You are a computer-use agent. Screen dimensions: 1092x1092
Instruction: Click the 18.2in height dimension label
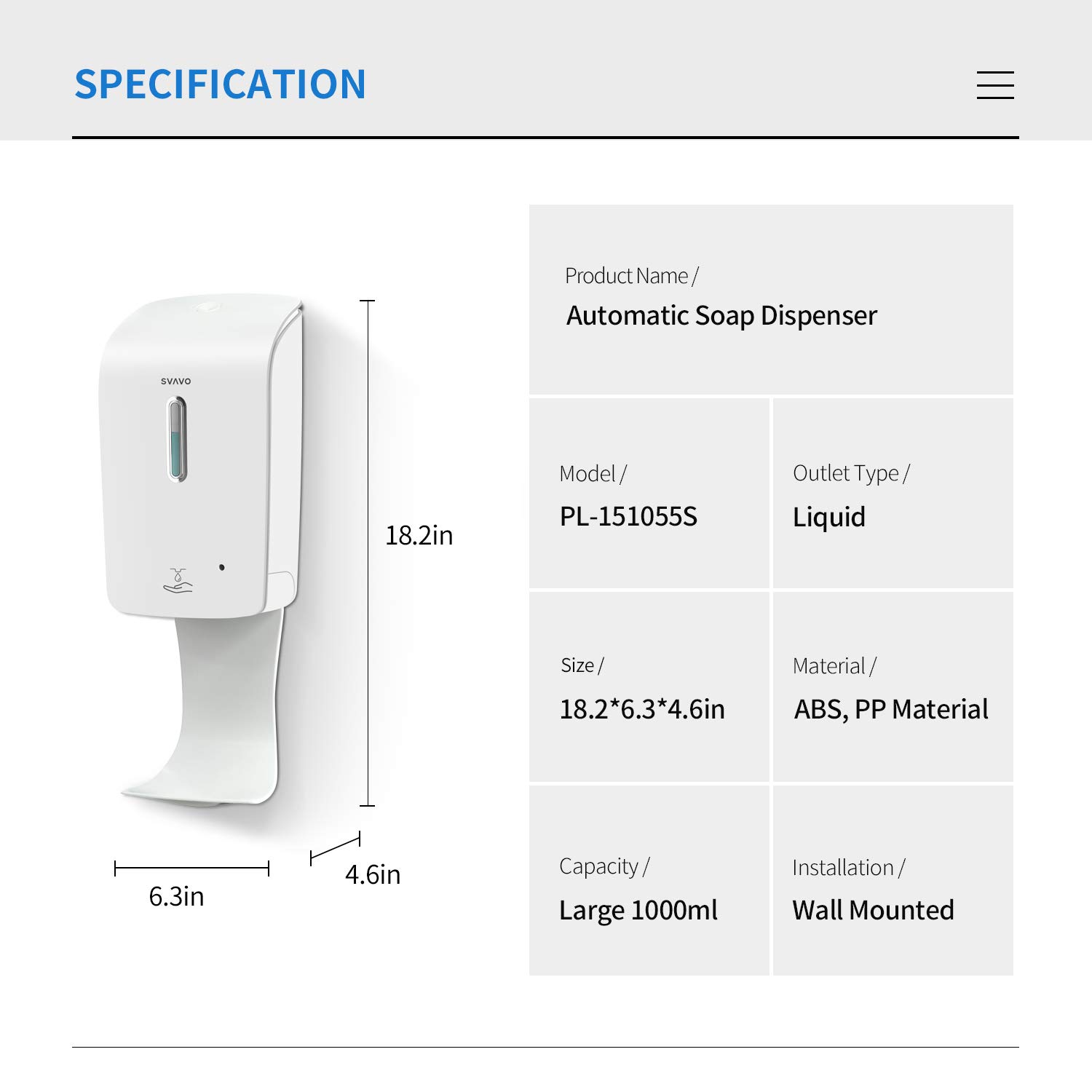(x=419, y=536)
